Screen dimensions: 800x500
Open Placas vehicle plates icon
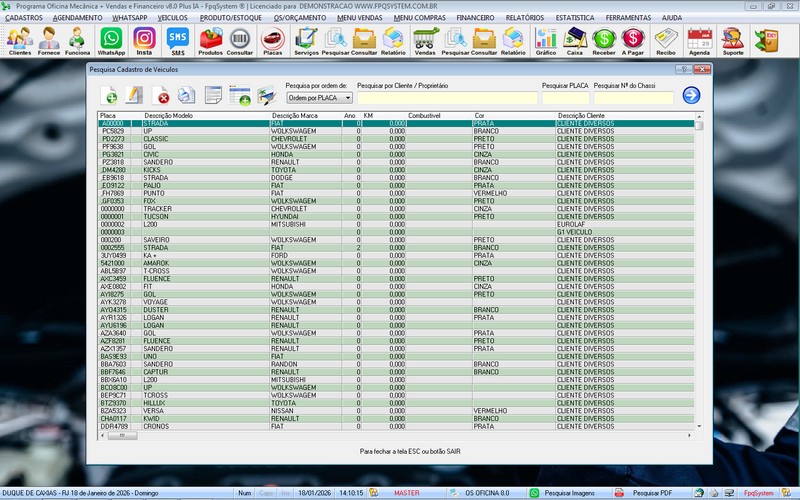[x=271, y=40]
